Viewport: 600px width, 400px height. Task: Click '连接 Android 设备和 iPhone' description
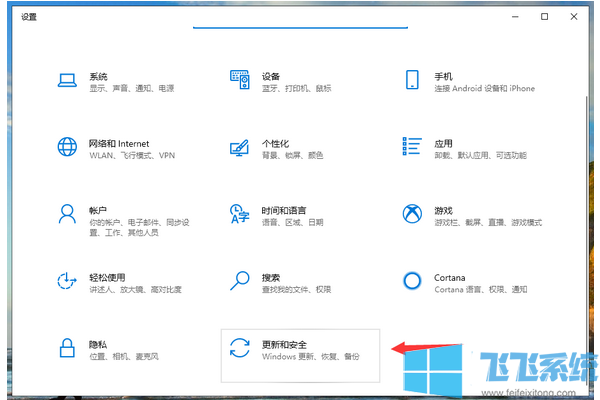(484, 88)
